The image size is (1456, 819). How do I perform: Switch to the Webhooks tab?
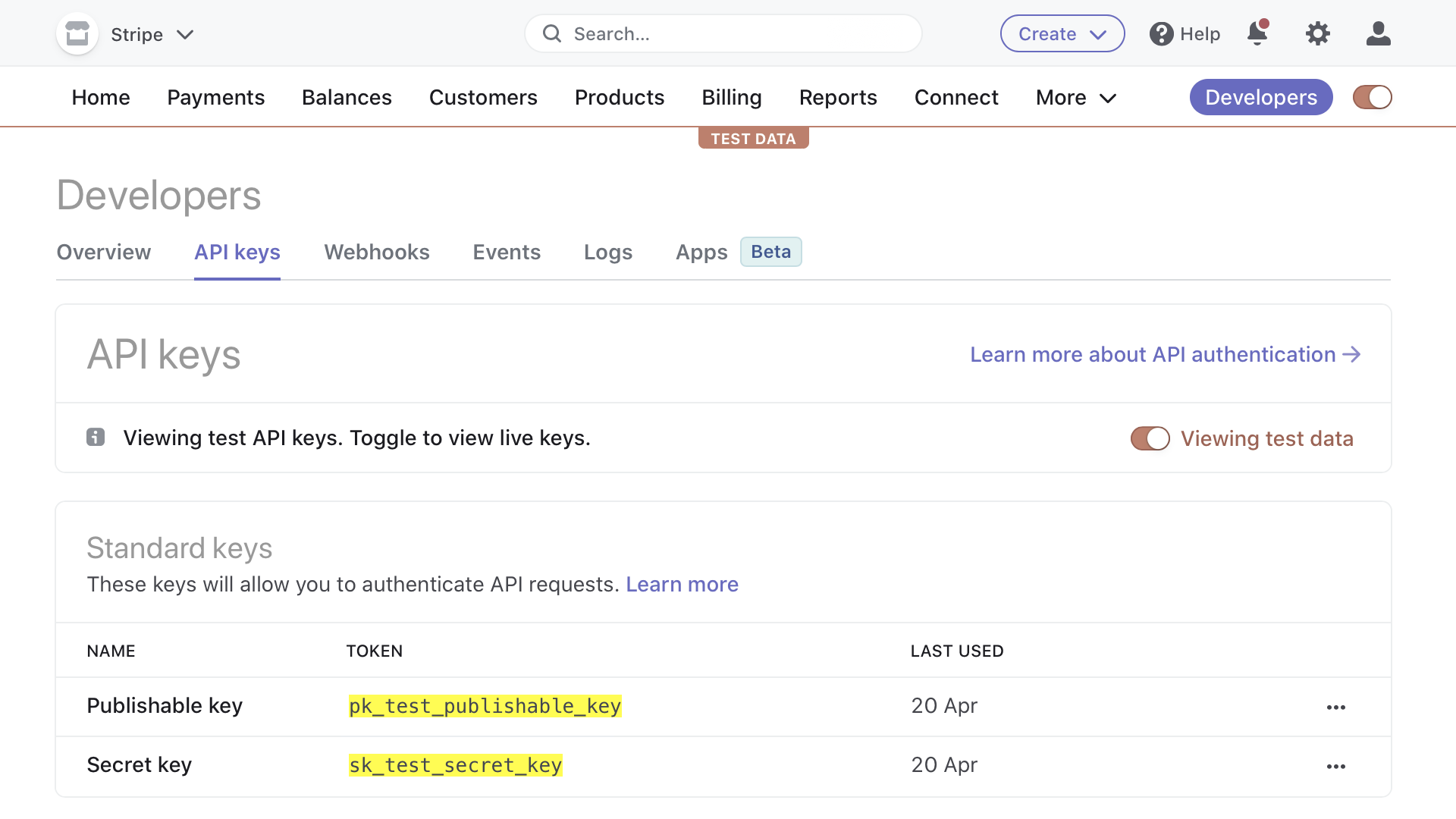pyautogui.click(x=376, y=252)
